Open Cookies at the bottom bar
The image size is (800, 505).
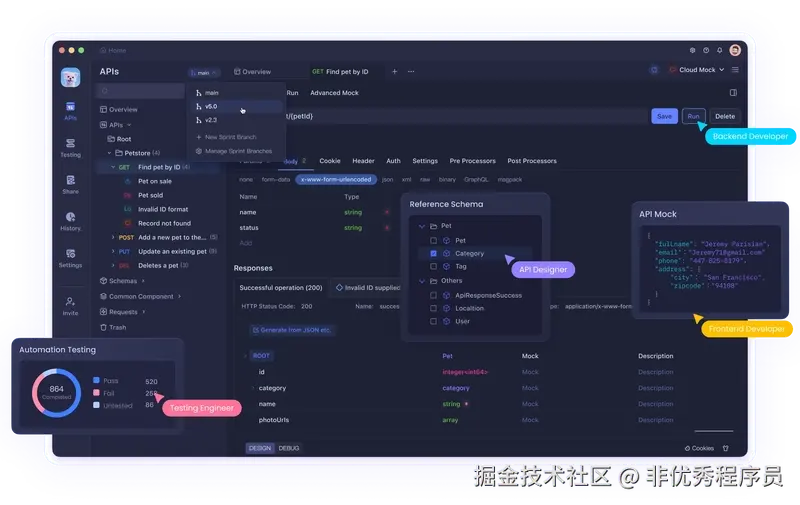[x=699, y=448]
